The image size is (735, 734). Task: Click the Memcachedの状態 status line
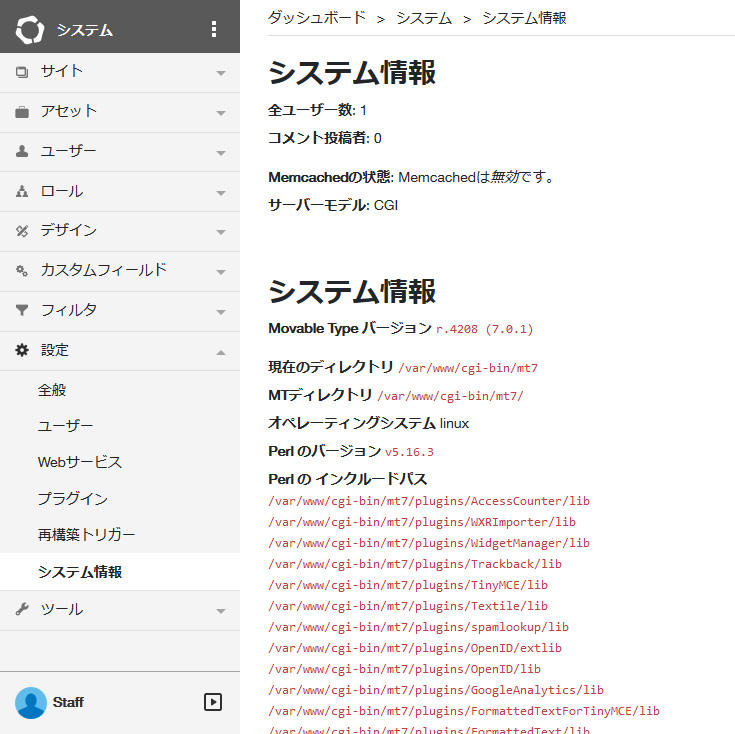[412, 177]
